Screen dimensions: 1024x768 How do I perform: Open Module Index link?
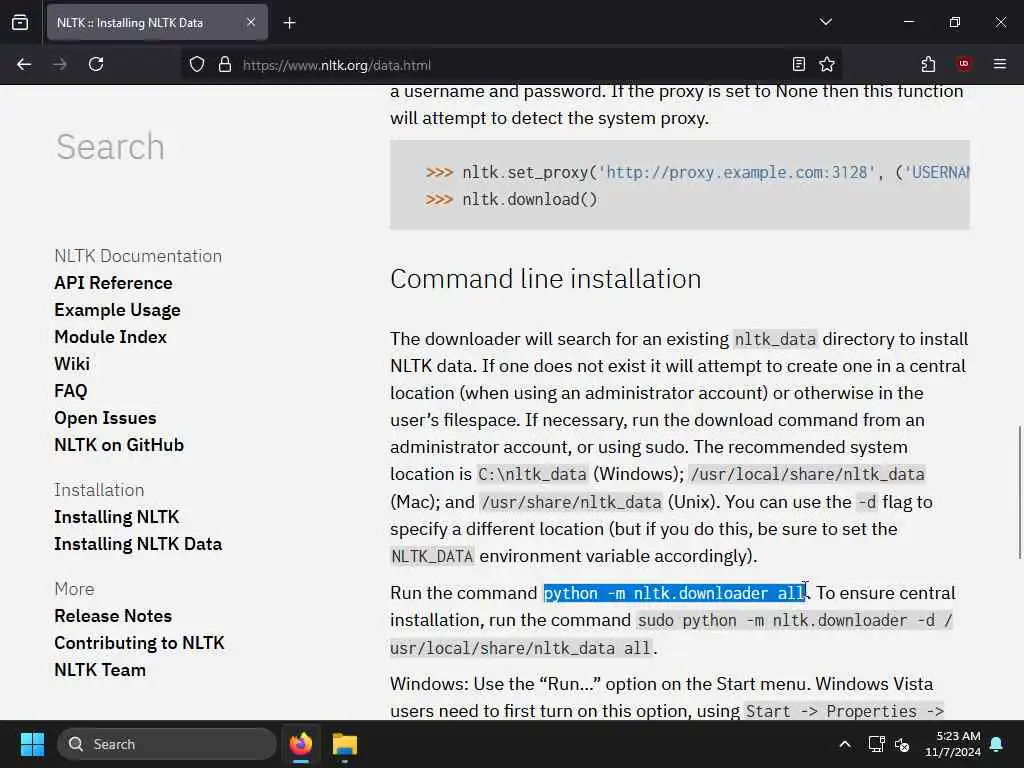(x=110, y=337)
